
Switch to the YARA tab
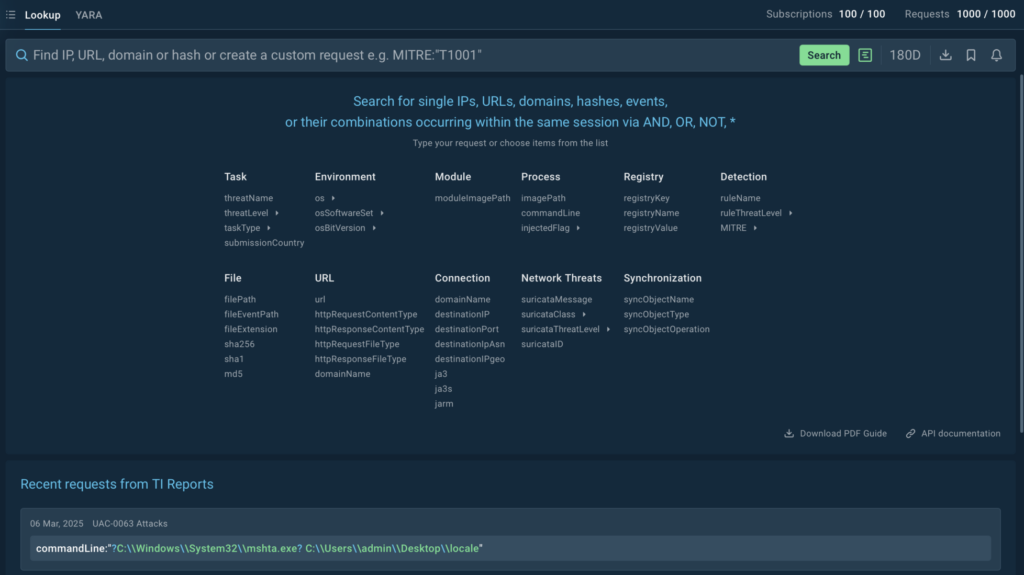88,15
